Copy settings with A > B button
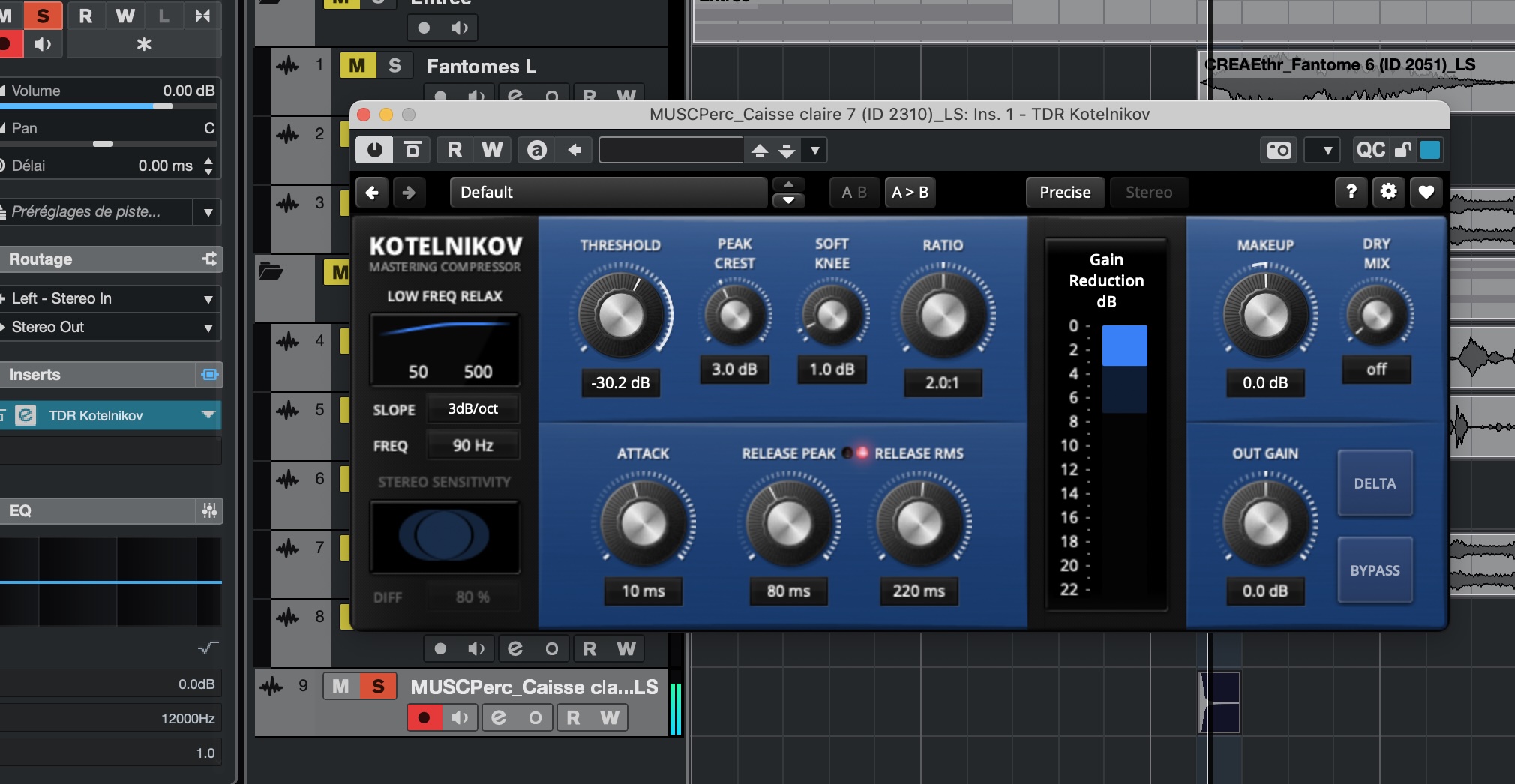 (x=910, y=193)
